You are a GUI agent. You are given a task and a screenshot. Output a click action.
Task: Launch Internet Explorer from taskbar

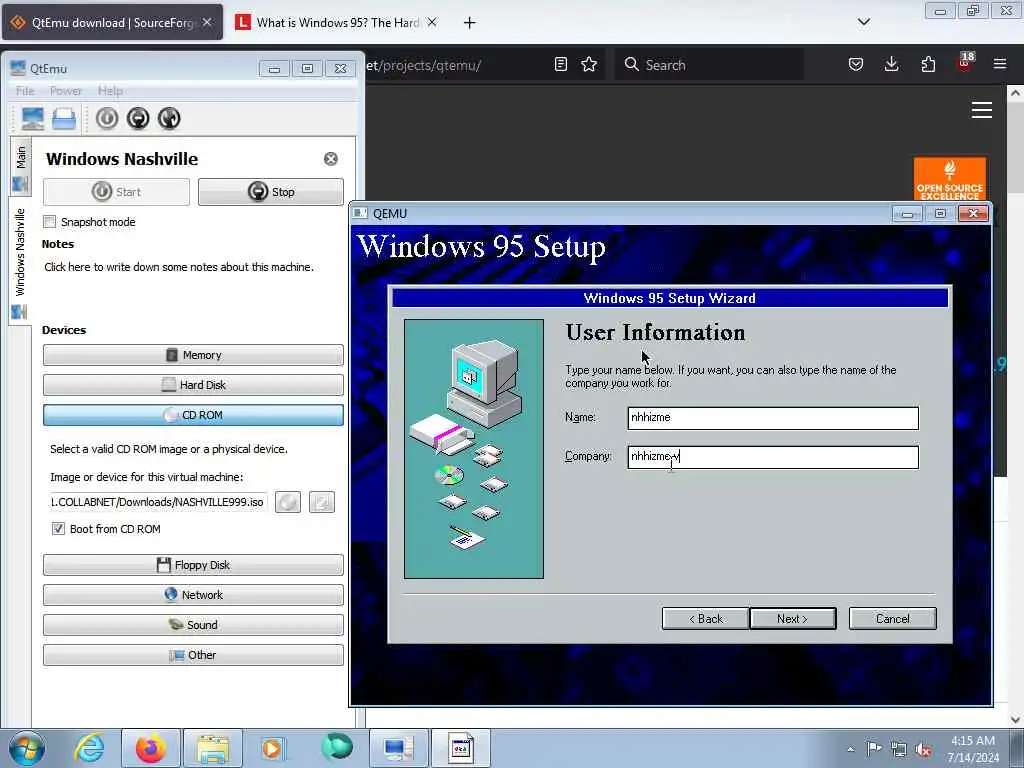(x=89, y=748)
